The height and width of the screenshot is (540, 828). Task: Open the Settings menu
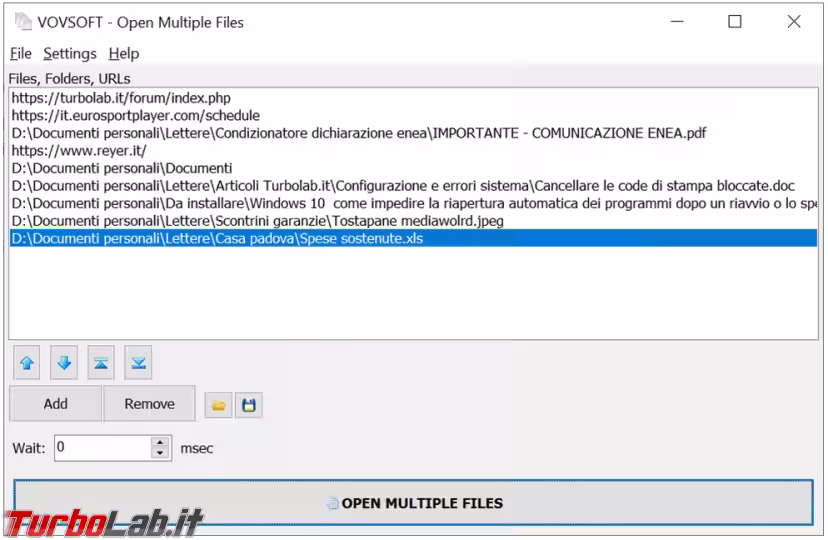[x=70, y=53]
